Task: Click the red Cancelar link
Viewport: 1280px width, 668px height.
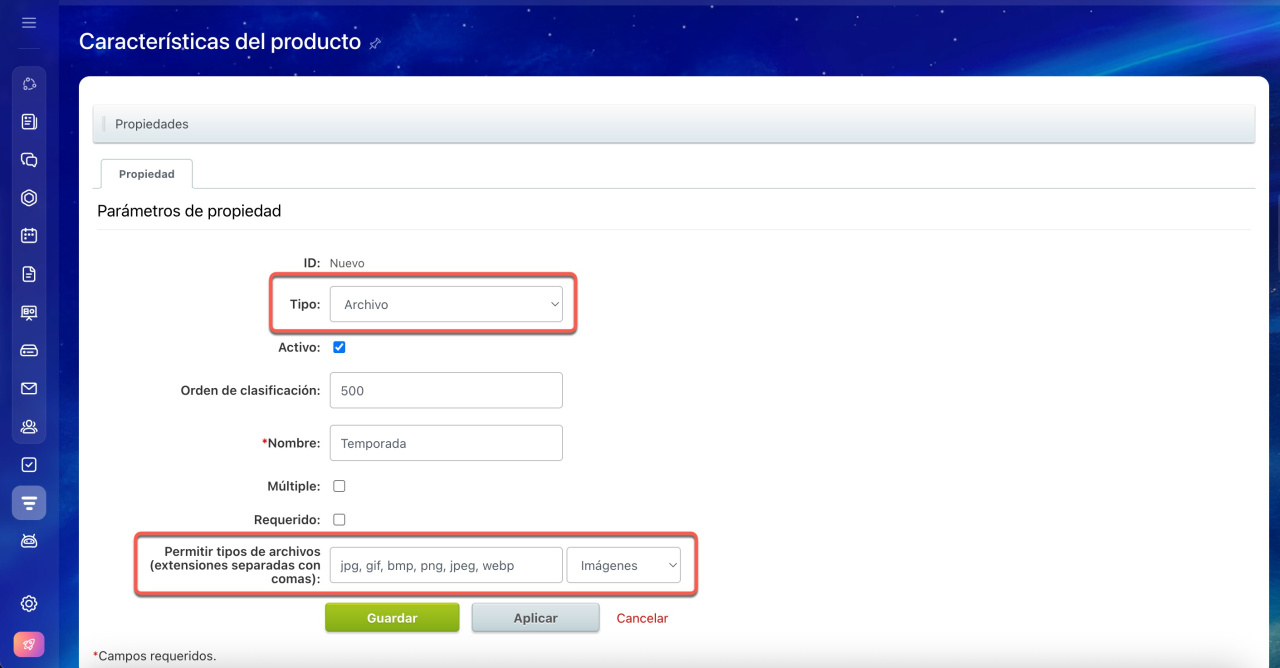Action: point(642,618)
